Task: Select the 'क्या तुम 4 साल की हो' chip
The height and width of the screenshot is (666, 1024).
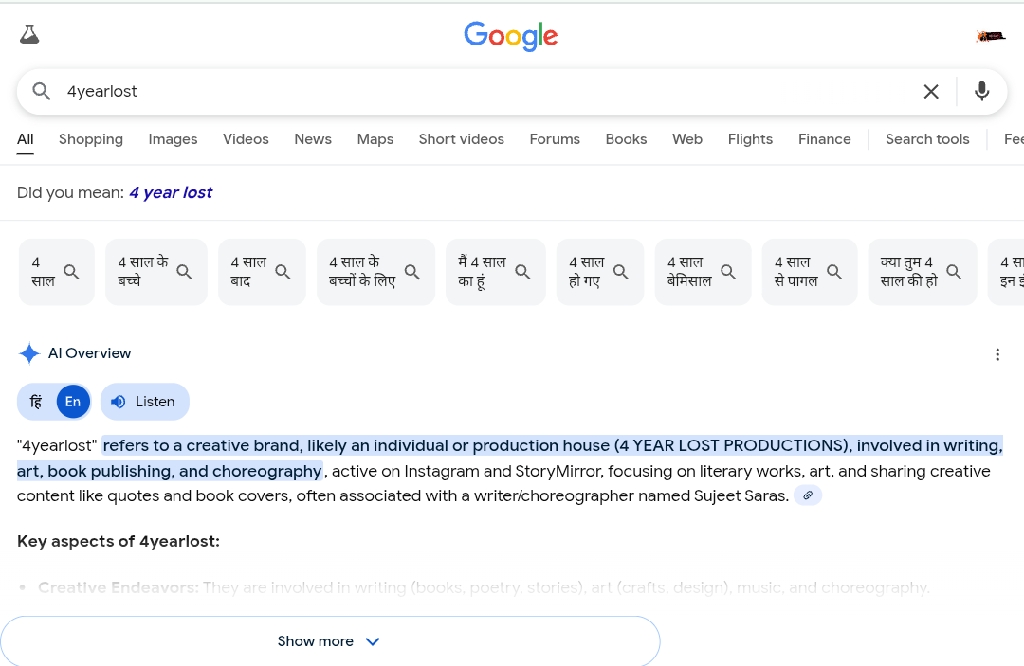Action: click(922, 272)
